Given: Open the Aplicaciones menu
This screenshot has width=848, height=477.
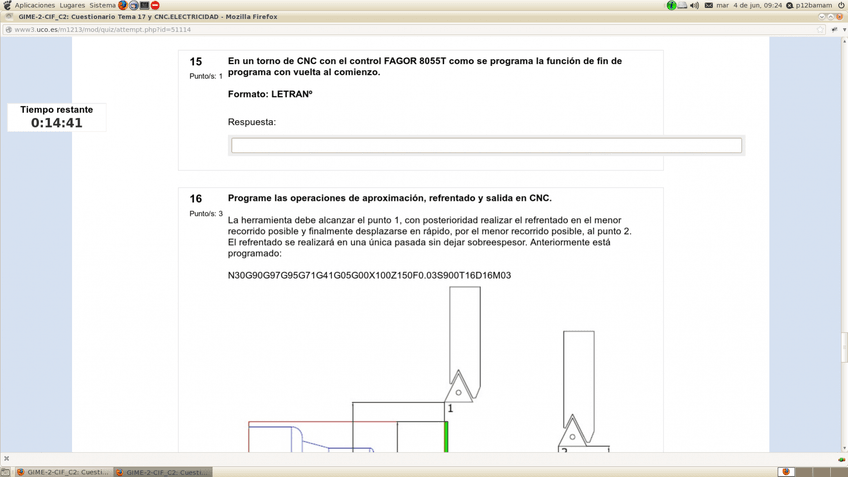Looking at the screenshot, I should pos(35,6).
